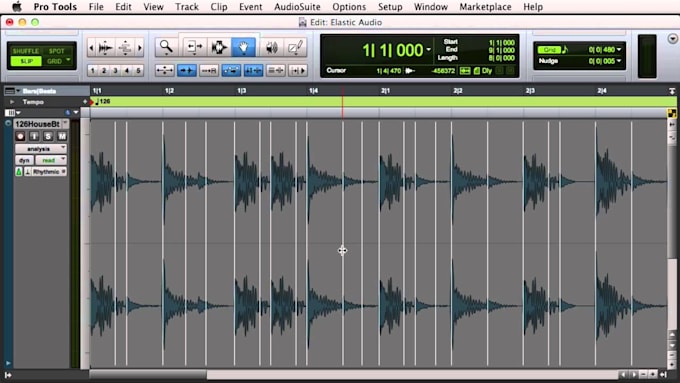Enable Slip edit mode
Viewport: 680px width, 383px height.
tap(26, 61)
